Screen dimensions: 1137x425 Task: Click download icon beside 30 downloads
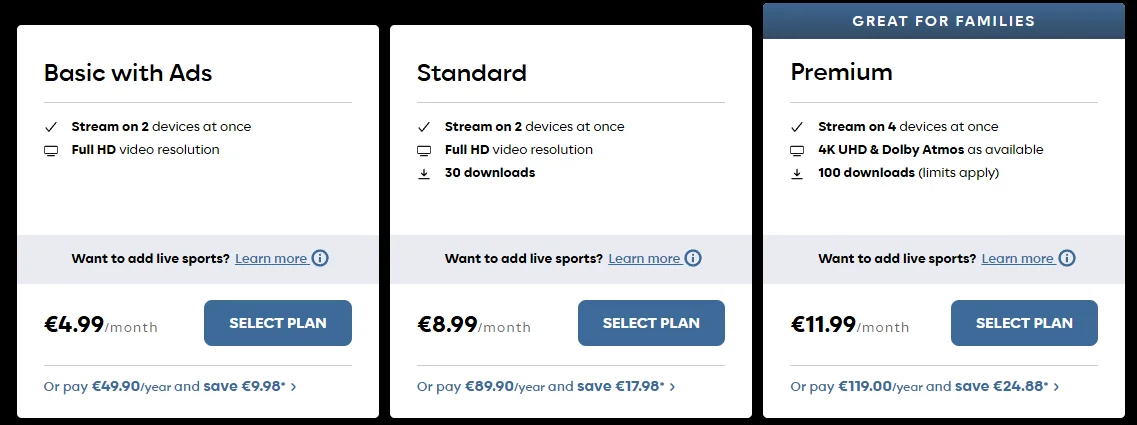pos(424,173)
